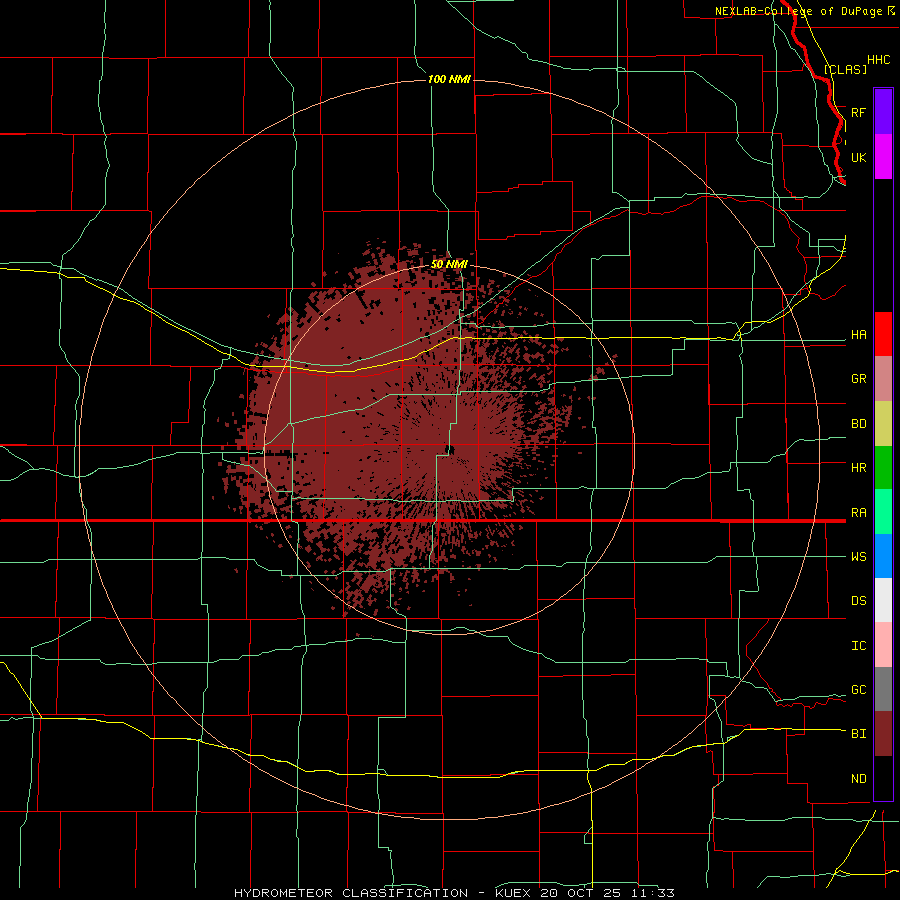Click the UK legend label
Screen dimensions: 900x900
point(858,157)
